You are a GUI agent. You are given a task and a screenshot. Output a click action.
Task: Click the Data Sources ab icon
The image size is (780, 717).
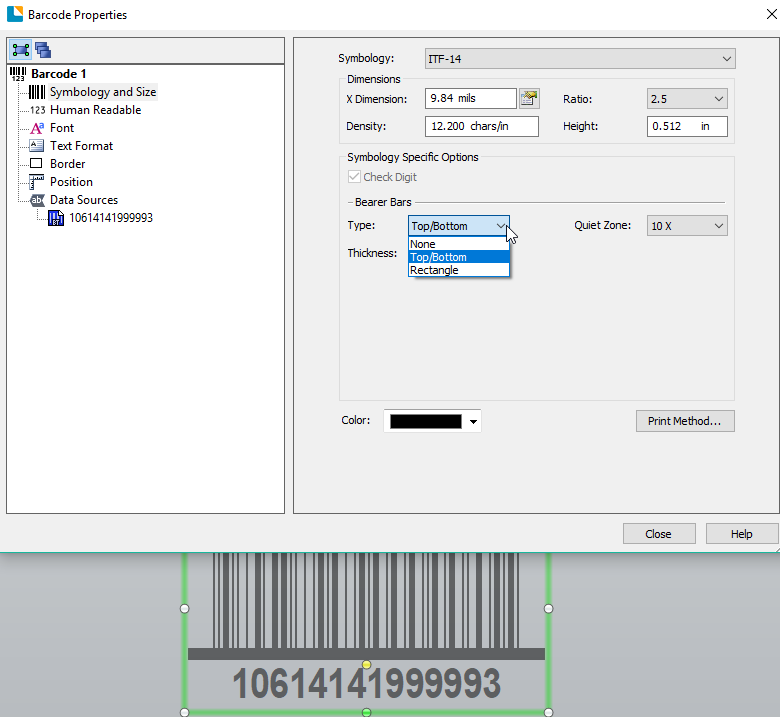tap(37, 200)
